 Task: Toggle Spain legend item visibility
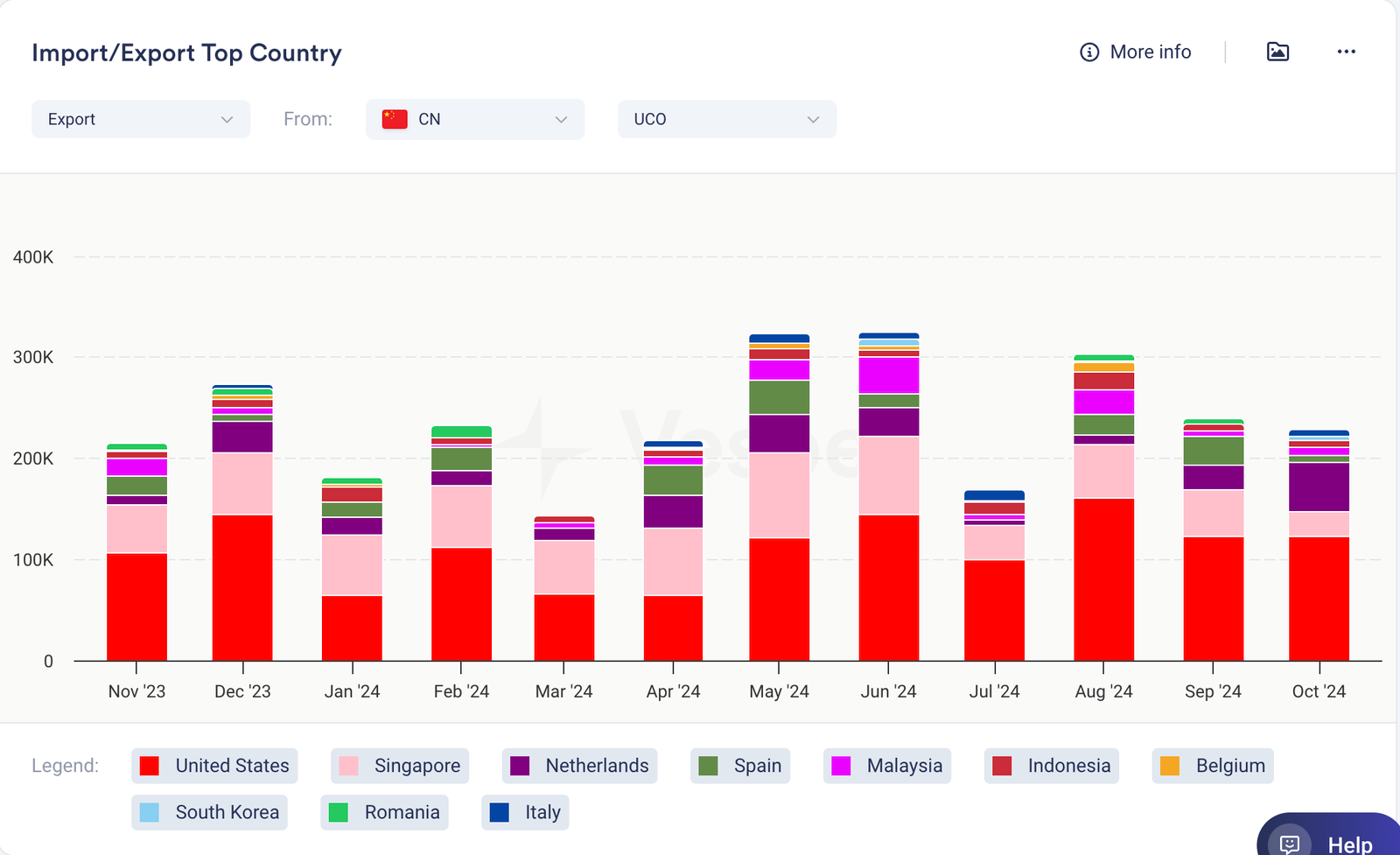[740, 766]
